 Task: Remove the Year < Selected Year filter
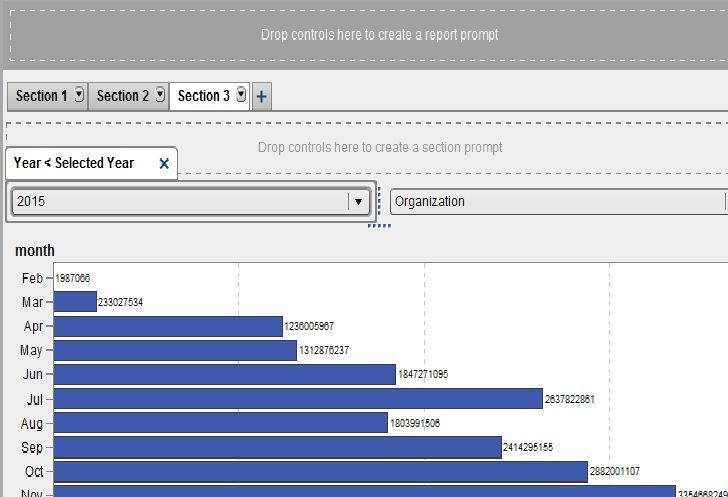[164, 164]
